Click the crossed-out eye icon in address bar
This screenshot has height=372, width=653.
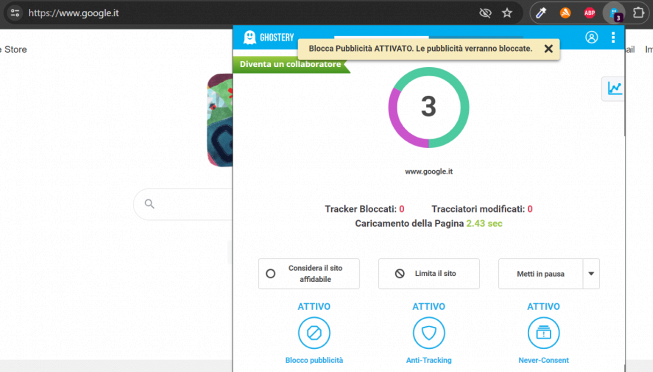[x=485, y=13]
